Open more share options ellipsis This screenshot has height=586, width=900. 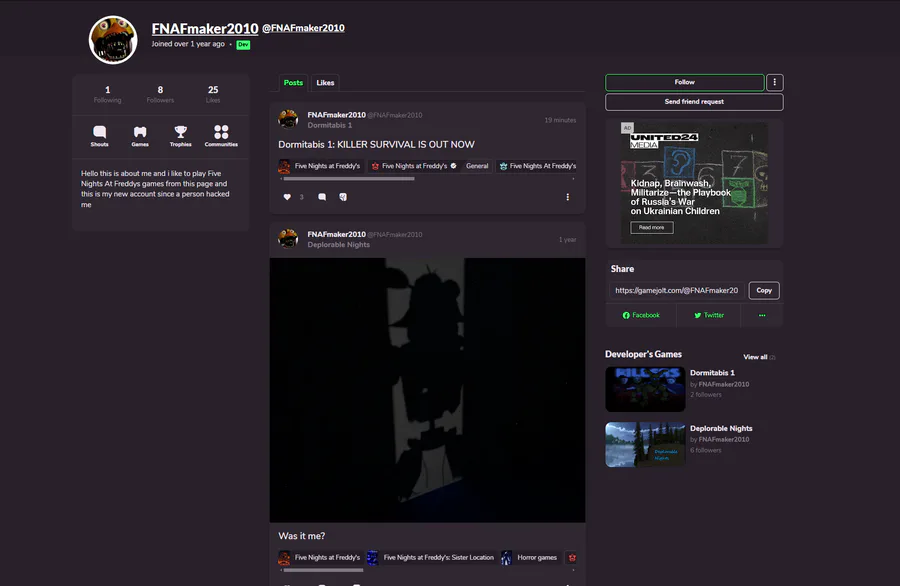[762, 315]
